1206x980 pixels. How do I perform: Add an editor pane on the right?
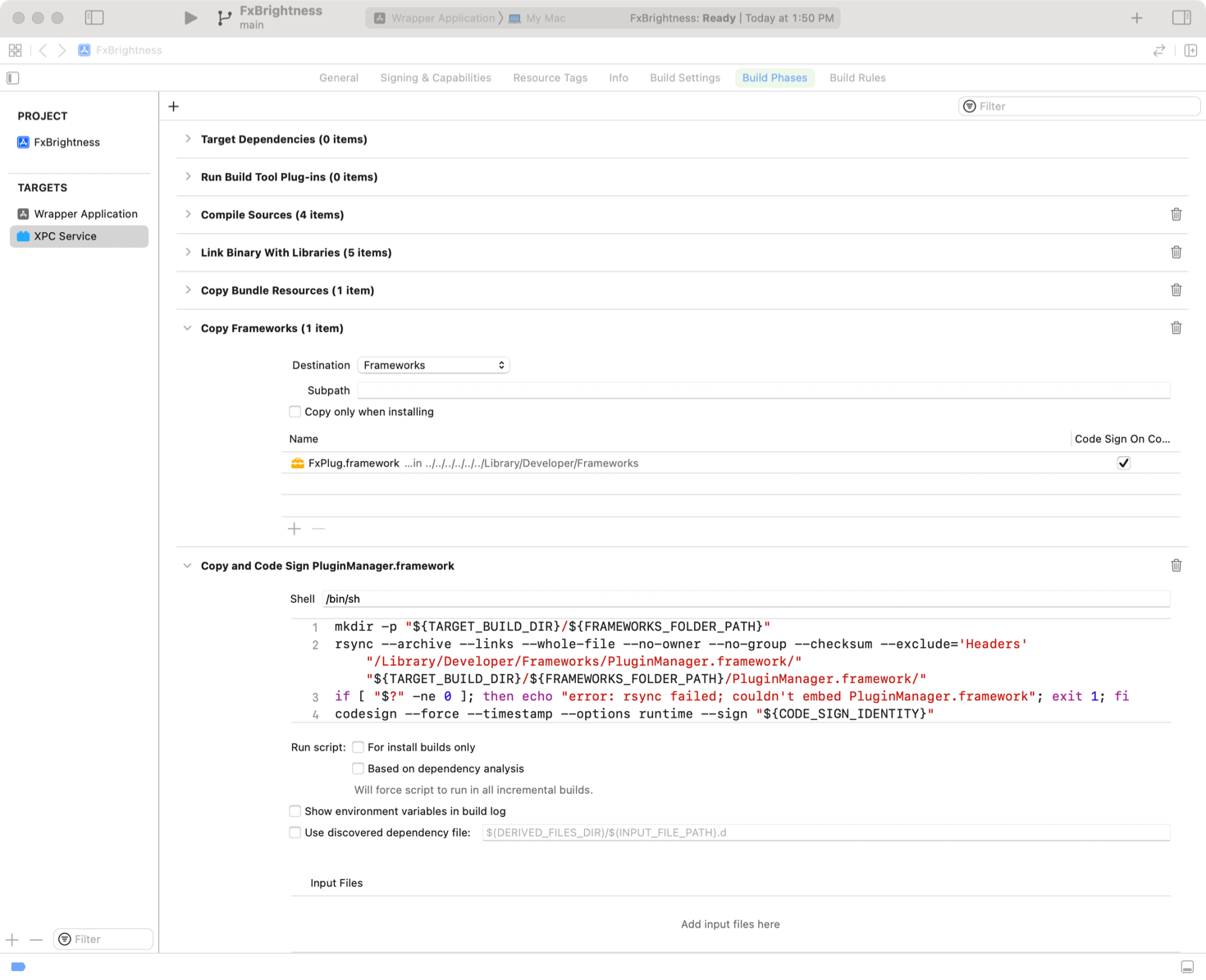point(1190,50)
